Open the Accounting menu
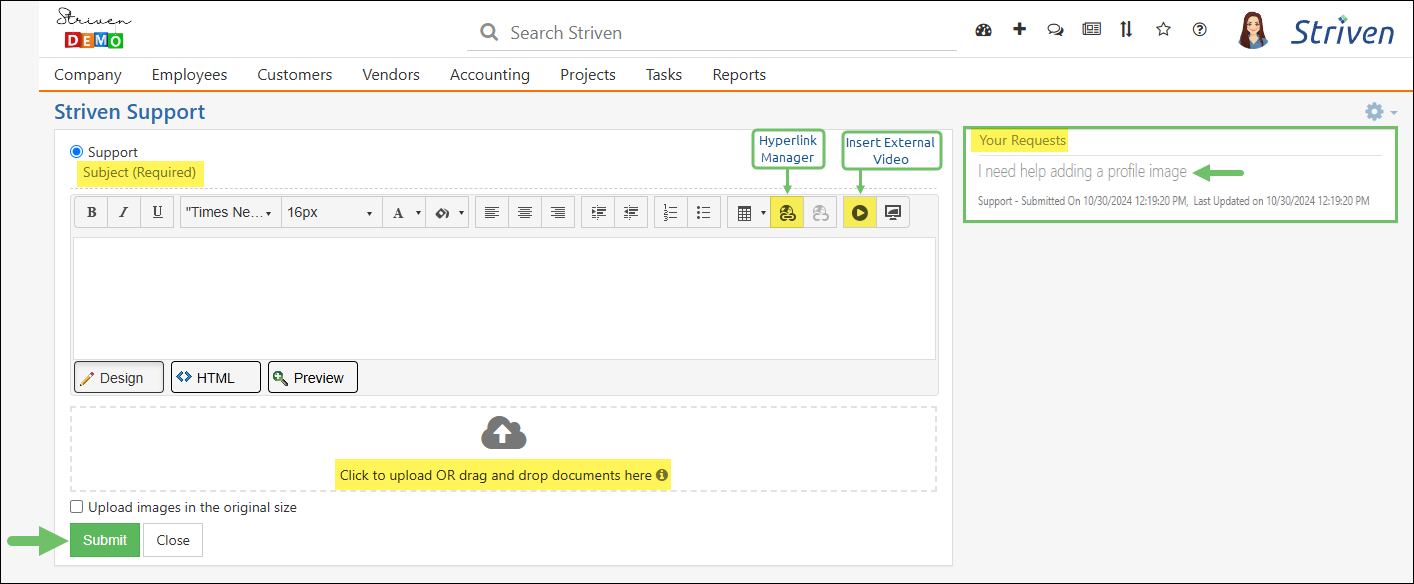Viewport: 1414px width, 584px height. point(490,74)
